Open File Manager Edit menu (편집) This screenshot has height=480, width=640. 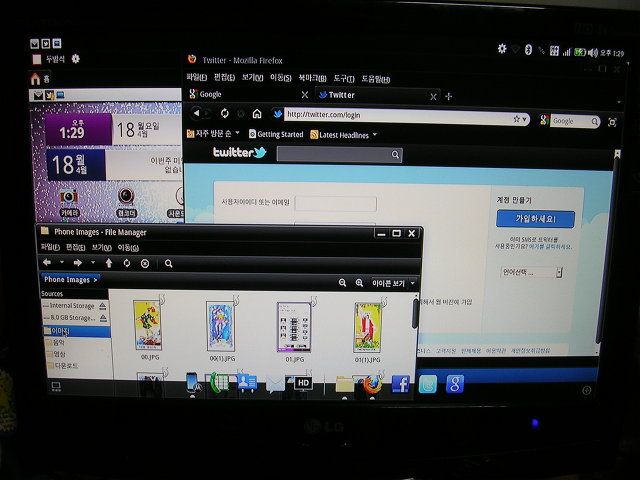click(76, 247)
